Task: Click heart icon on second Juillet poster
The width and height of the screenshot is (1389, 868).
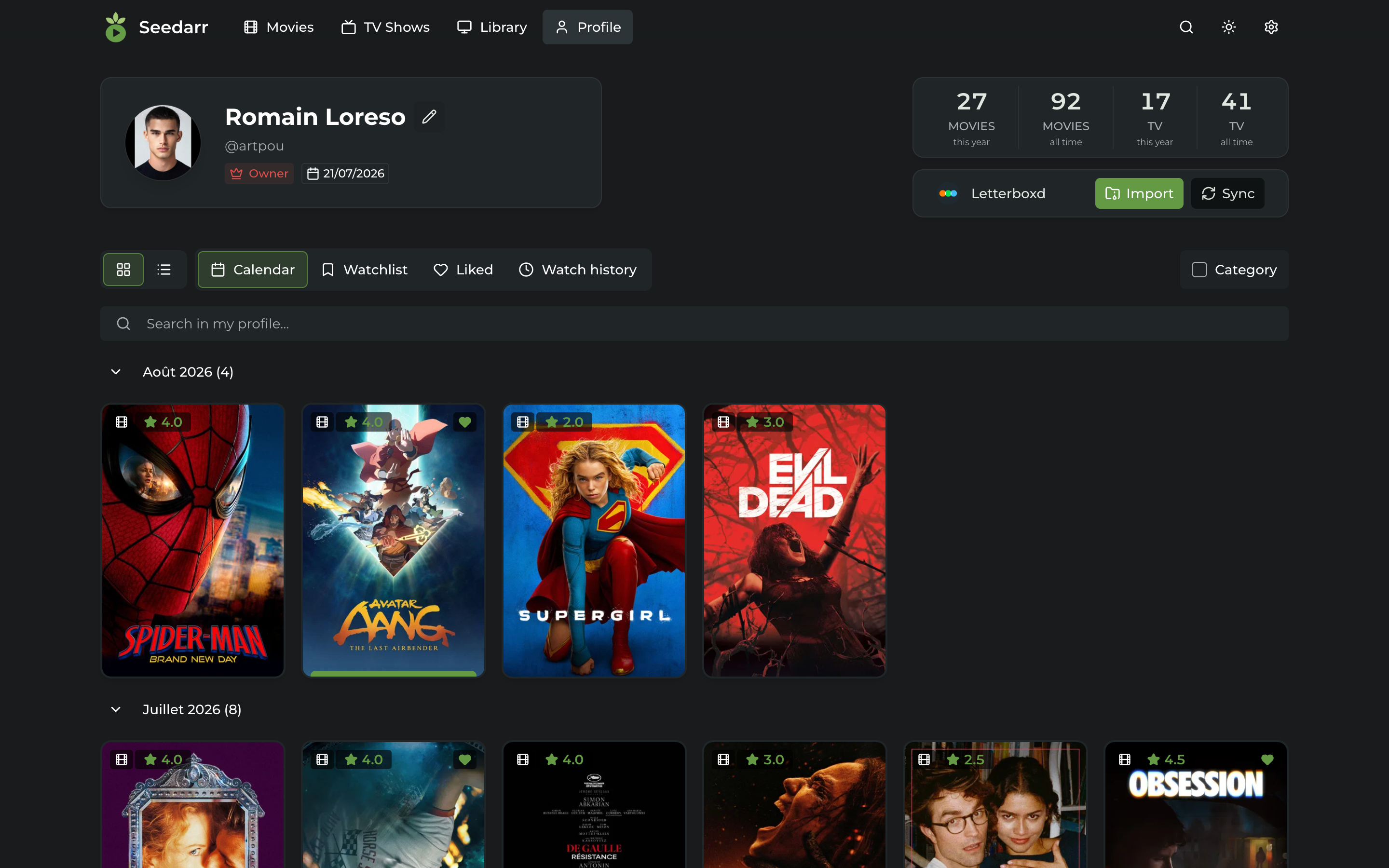Action: (465, 759)
